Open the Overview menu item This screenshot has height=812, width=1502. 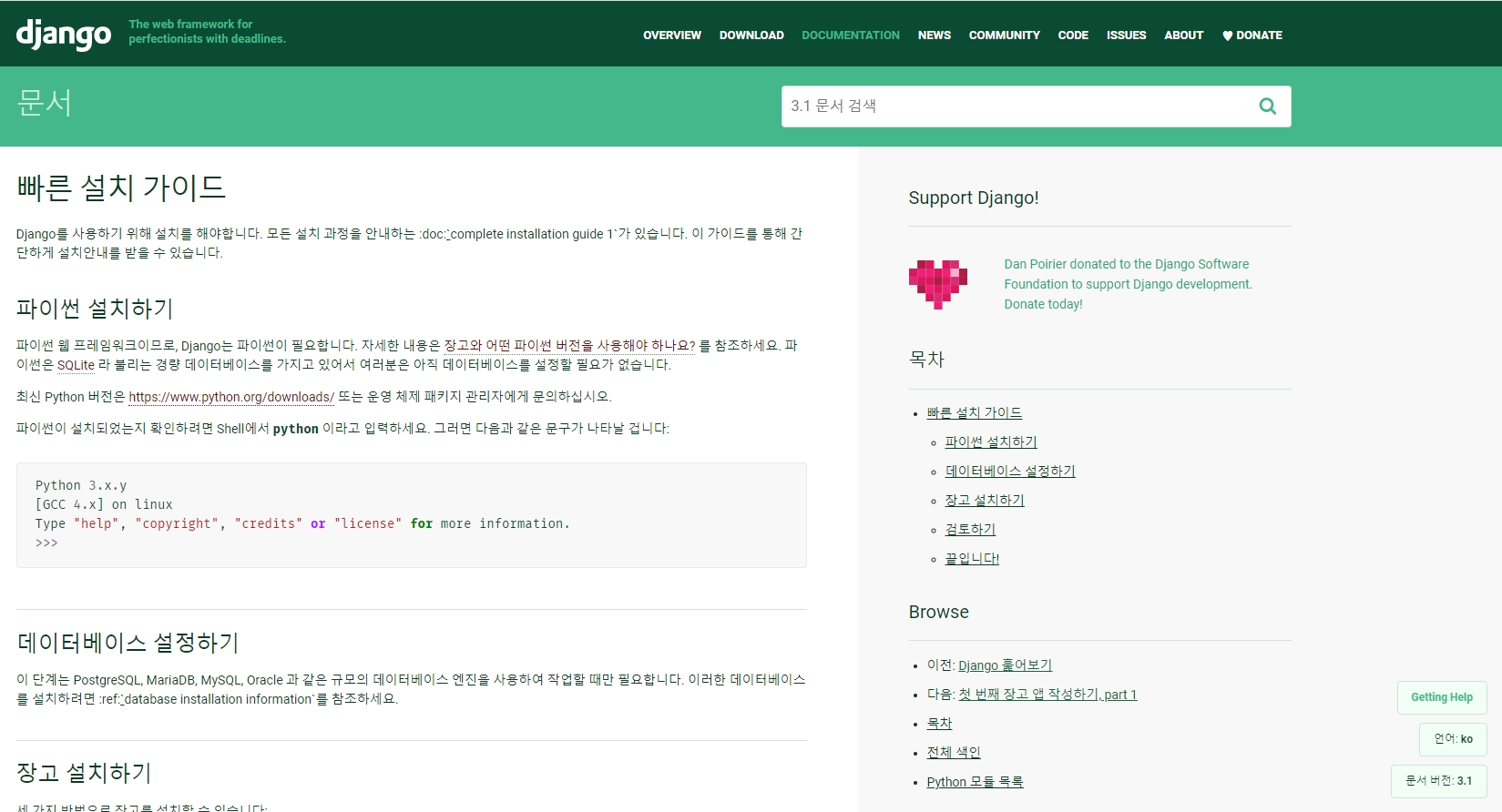(672, 36)
